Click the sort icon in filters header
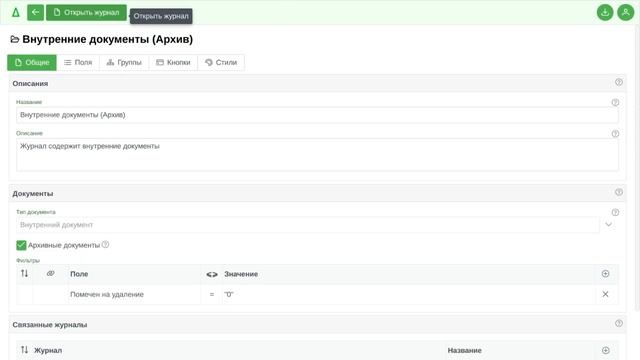This screenshot has width=640, height=360. (x=24, y=273)
